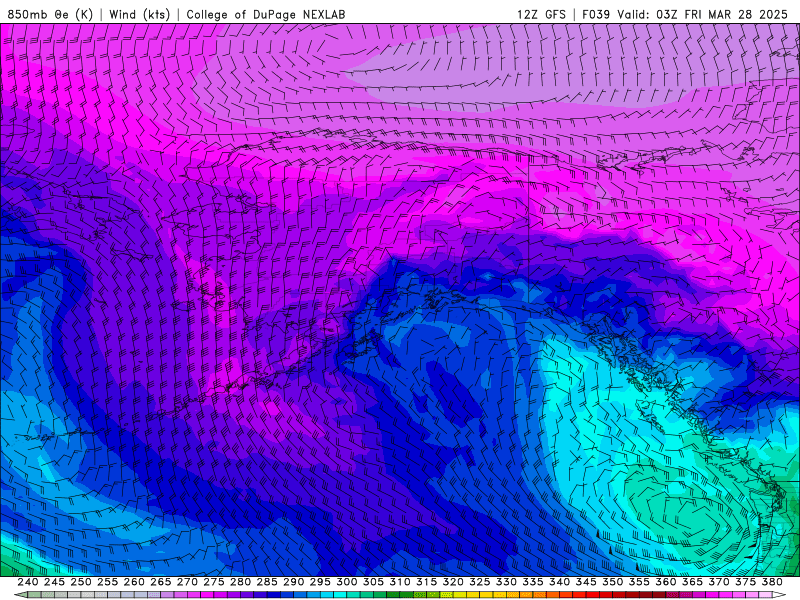This screenshot has width=800, height=600.
Task: Click the 275 value on the color scale
Action: pyautogui.click(x=213, y=582)
